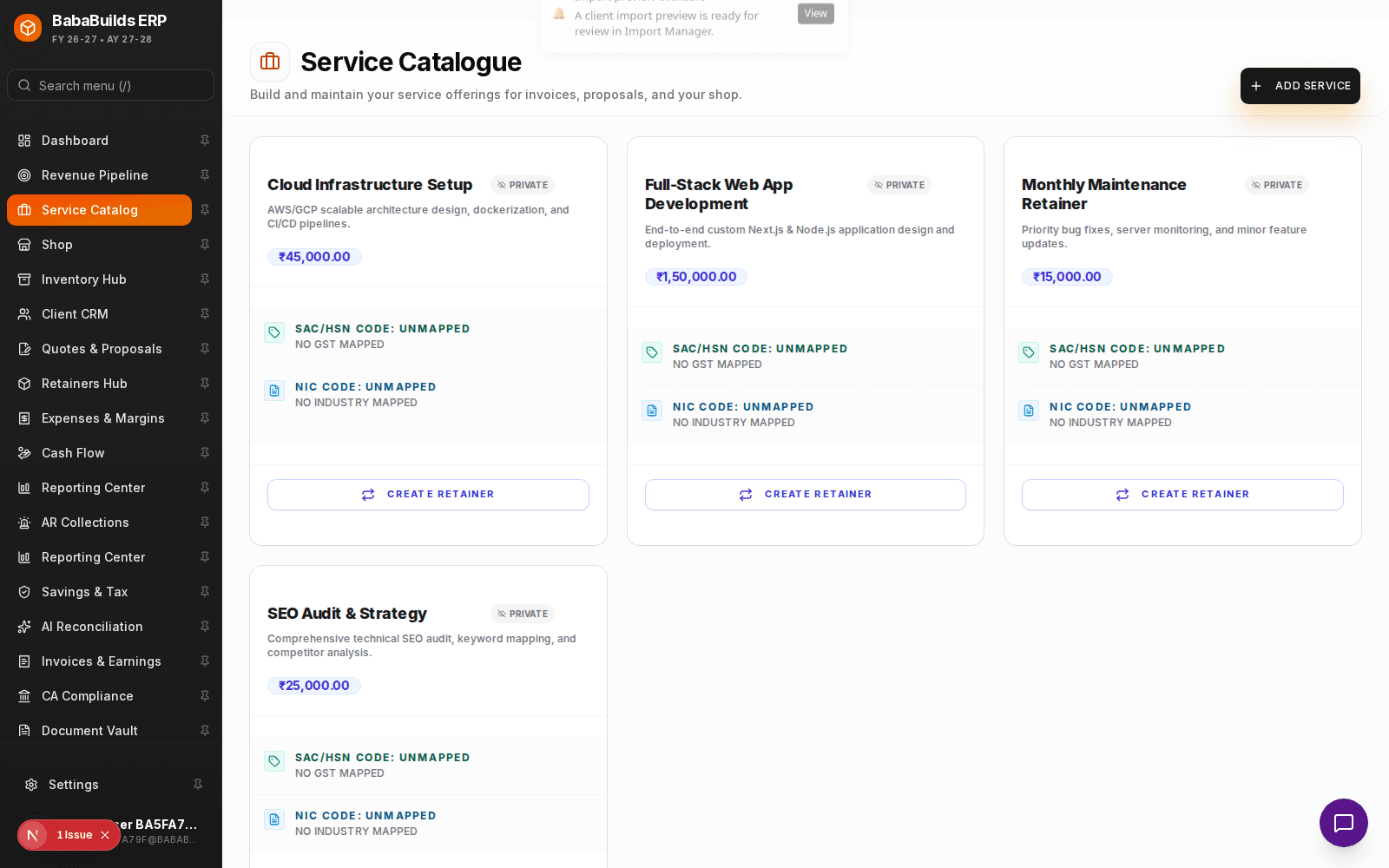Click the Invoices & Earnings icon
Viewport: 1389px width, 868px height.
pyautogui.click(x=24, y=661)
